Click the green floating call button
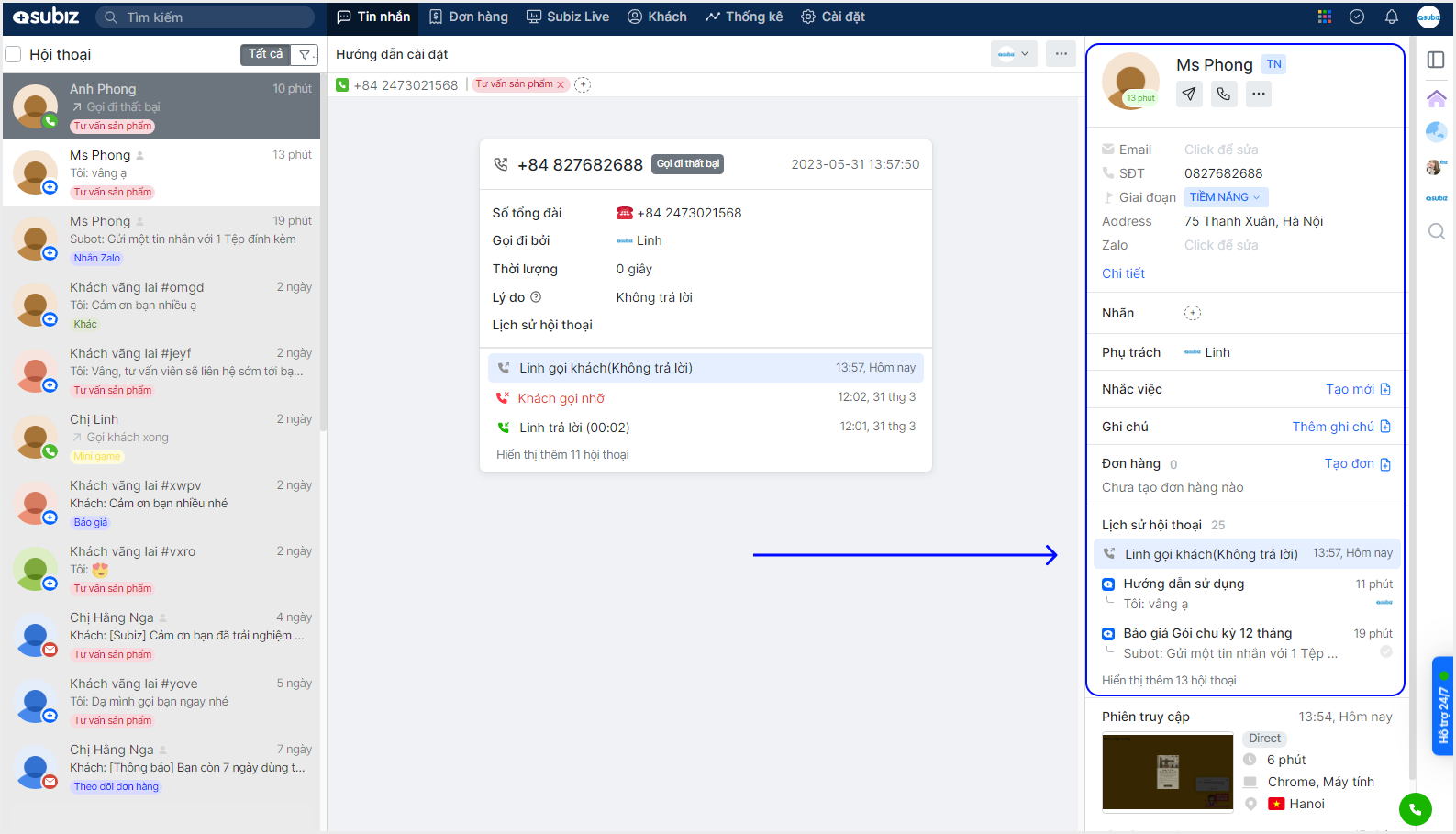 click(x=1415, y=809)
